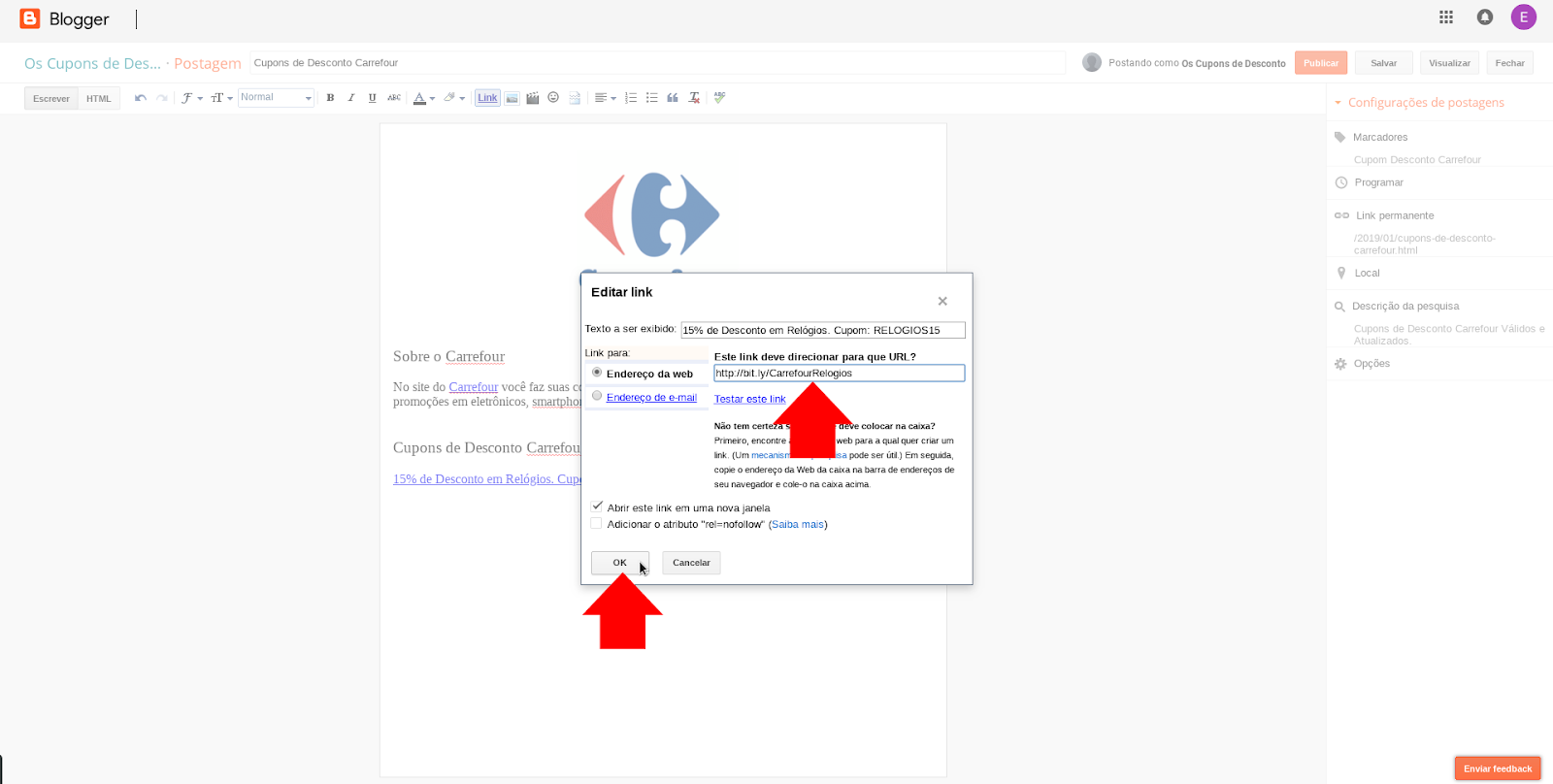1553x784 pixels.
Task: Toggle italic formatting
Action: 351,98
